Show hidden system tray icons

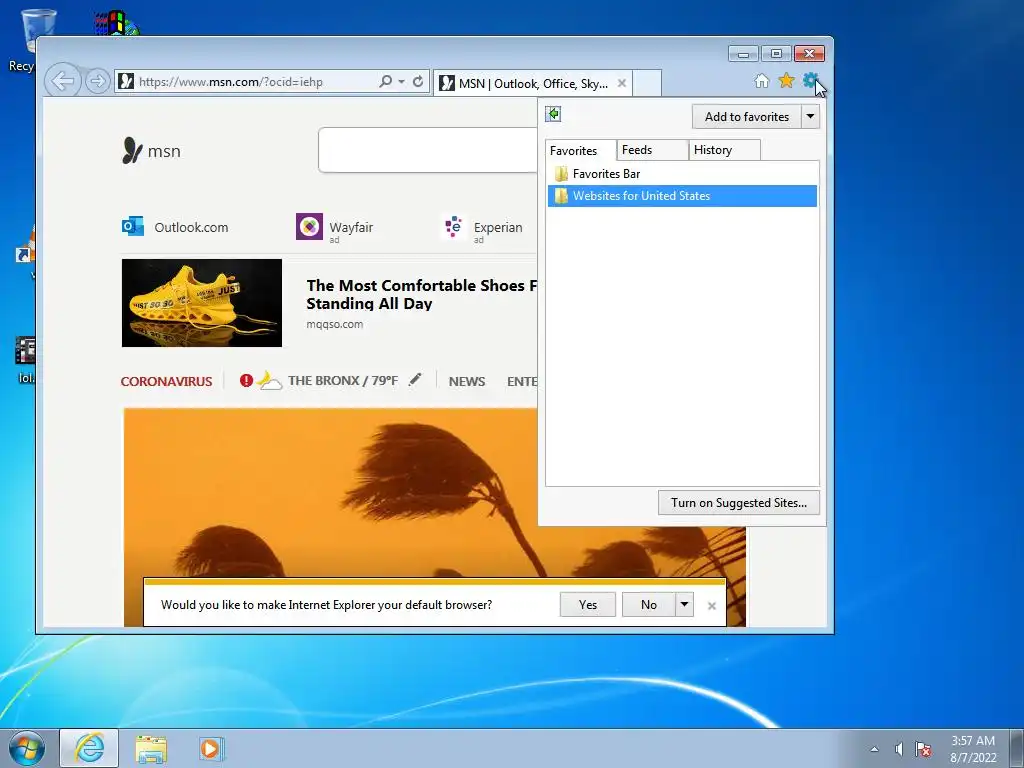(874, 749)
